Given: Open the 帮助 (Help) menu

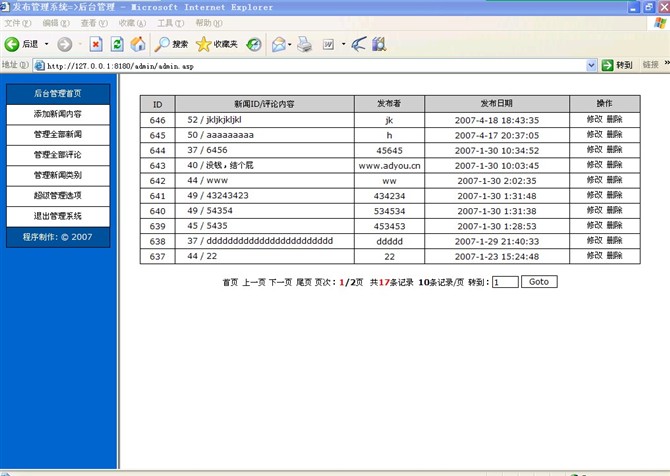Looking at the screenshot, I should coord(209,23).
